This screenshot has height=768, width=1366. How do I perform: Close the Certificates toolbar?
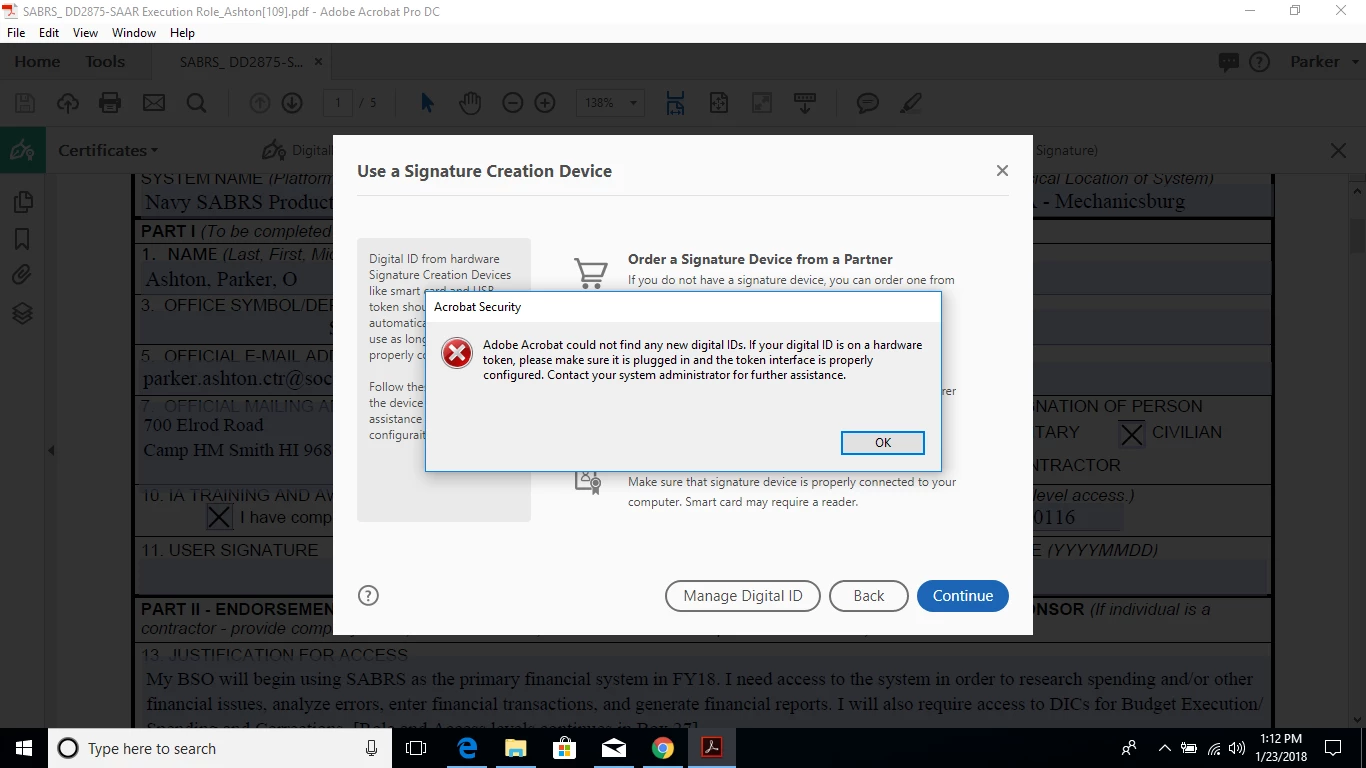coord(1338,151)
